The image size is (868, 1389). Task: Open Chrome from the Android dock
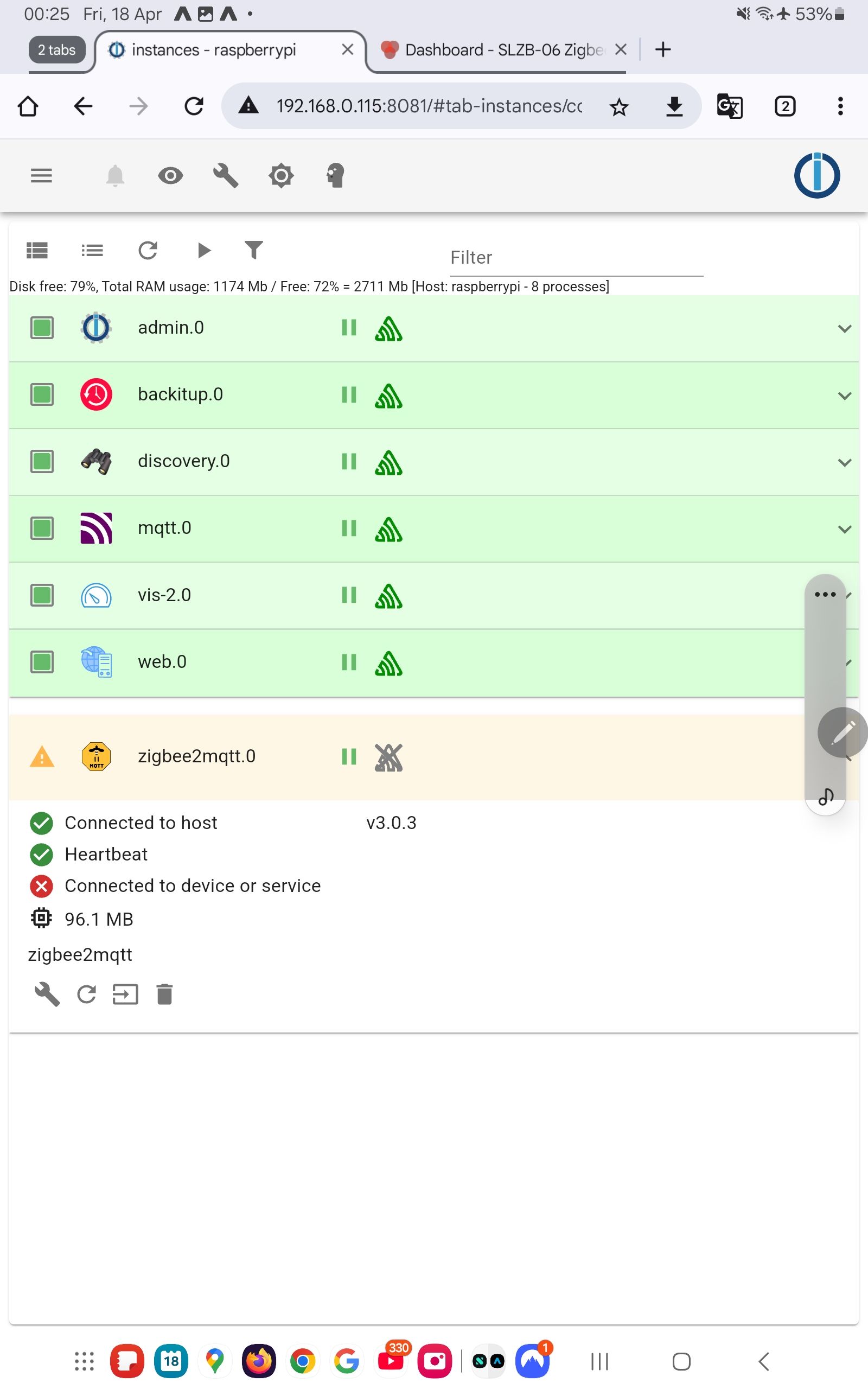(x=303, y=1361)
